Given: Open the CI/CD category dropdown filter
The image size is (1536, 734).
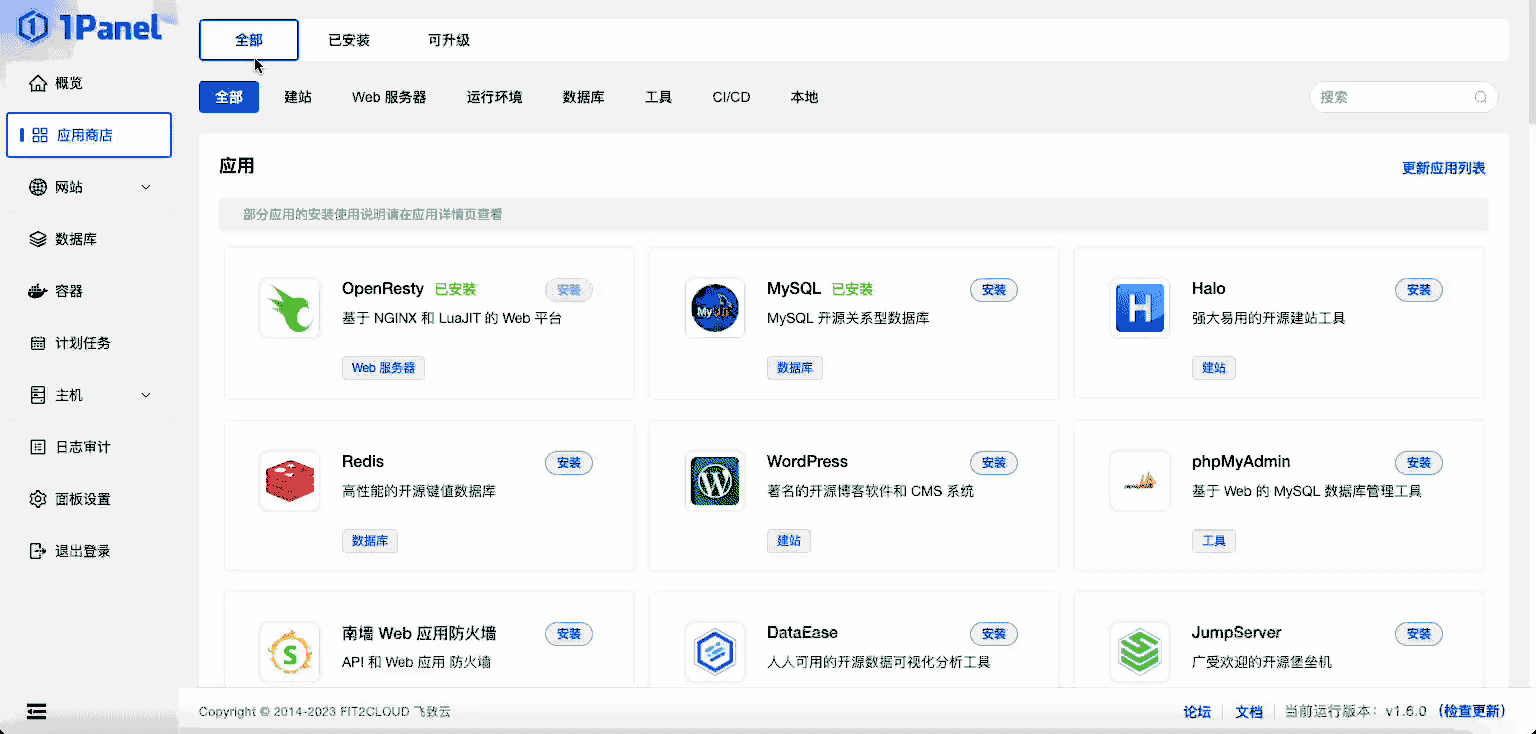Looking at the screenshot, I should click(731, 97).
